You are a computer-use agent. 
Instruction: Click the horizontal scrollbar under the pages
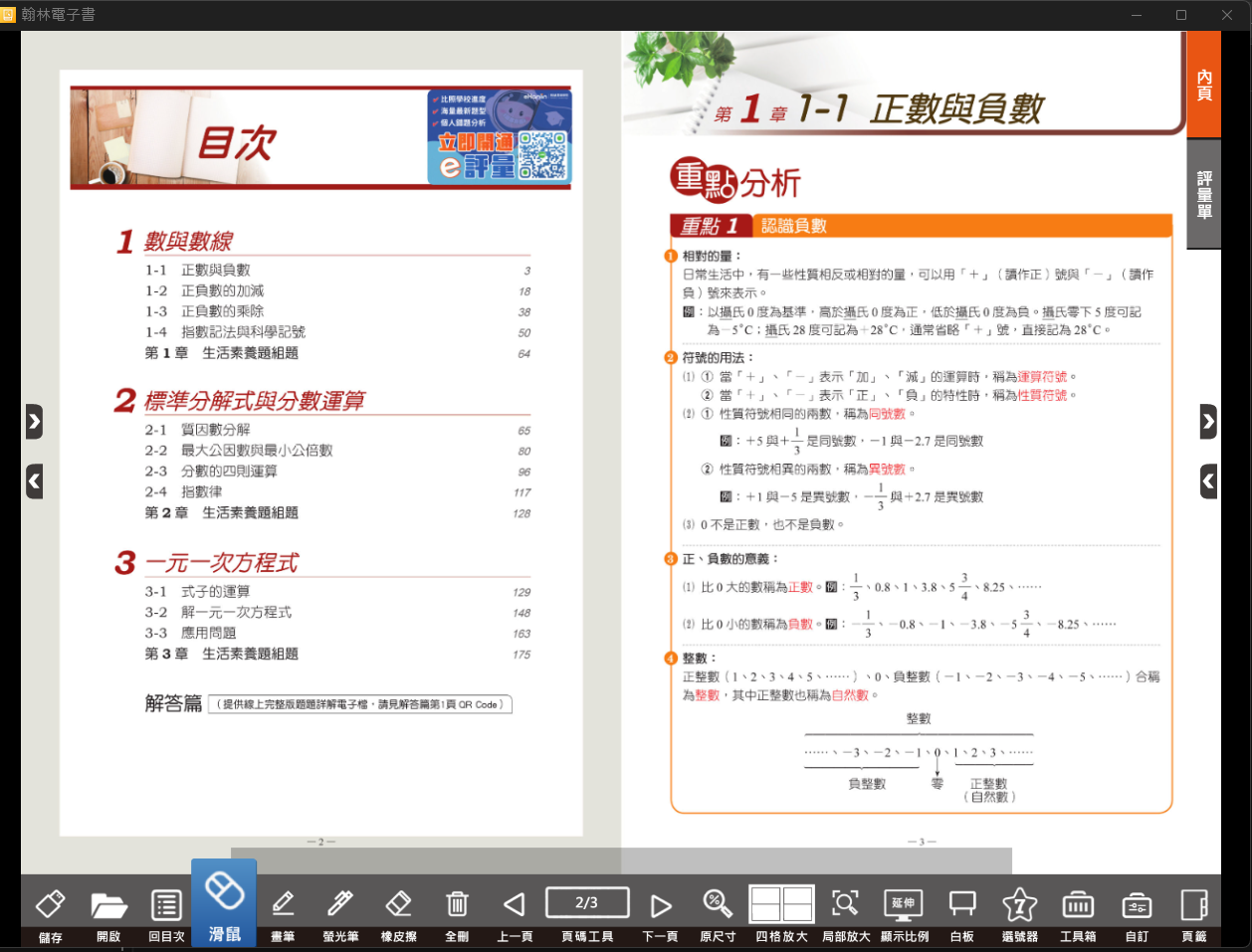(621, 860)
